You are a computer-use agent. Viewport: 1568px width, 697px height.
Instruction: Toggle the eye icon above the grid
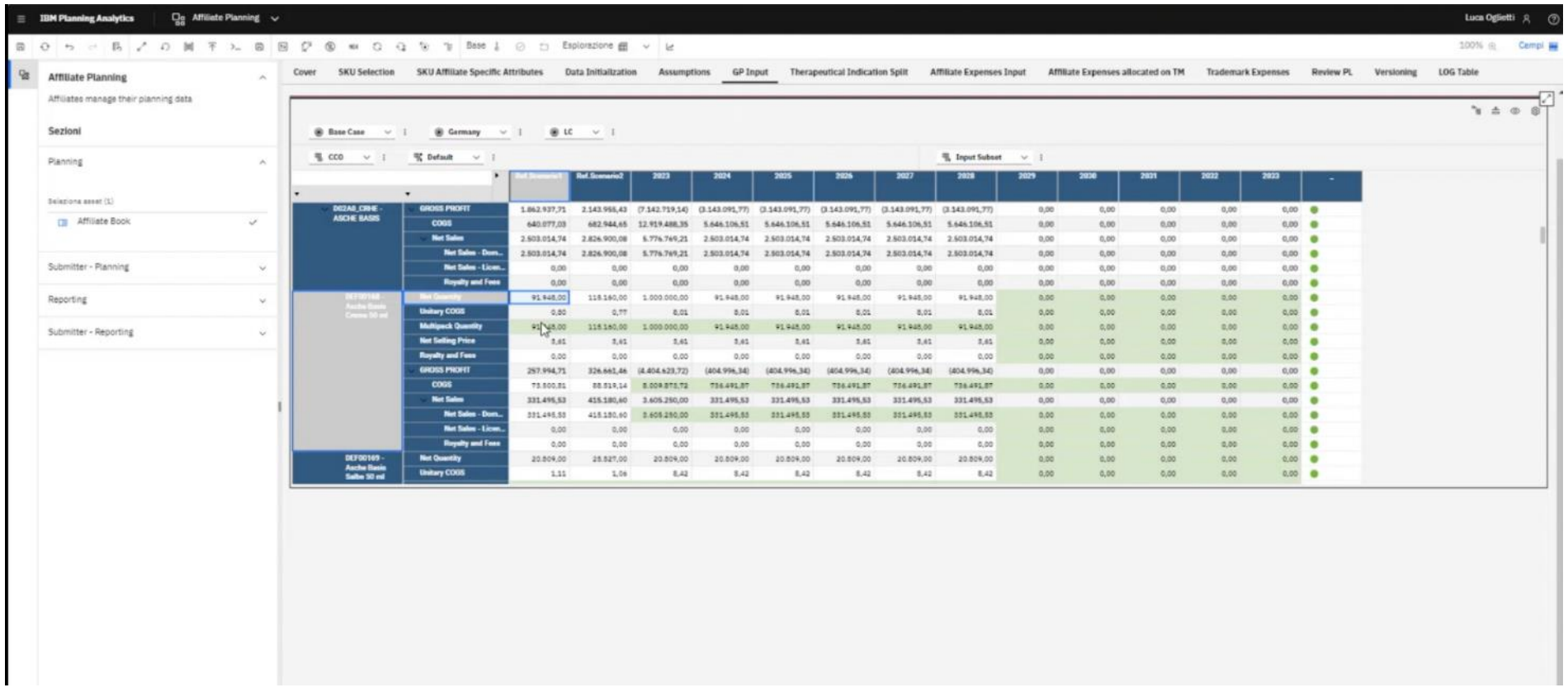[1515, 111]
